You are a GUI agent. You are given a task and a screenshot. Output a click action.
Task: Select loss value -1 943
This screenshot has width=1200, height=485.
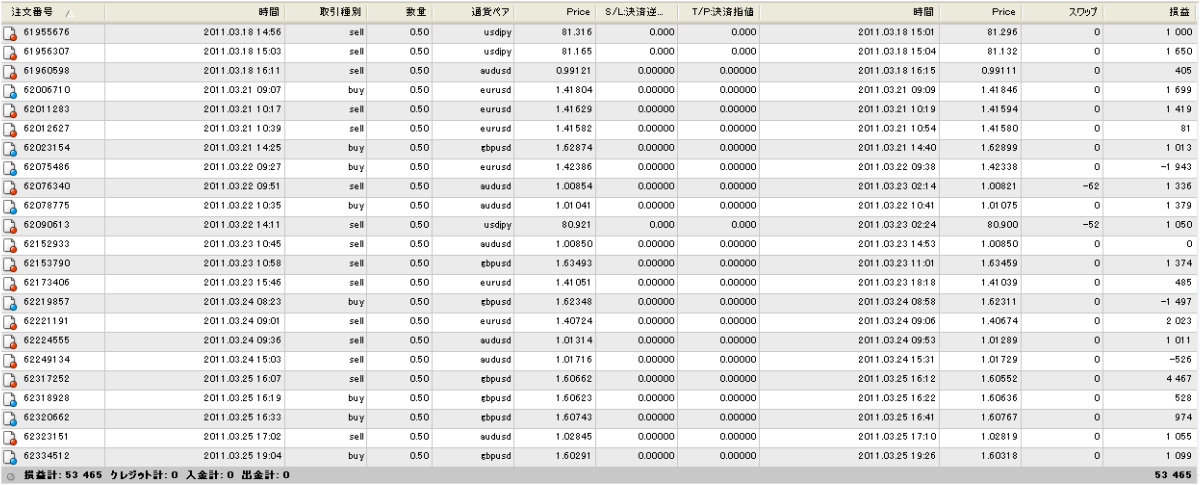pos(1177,167)
